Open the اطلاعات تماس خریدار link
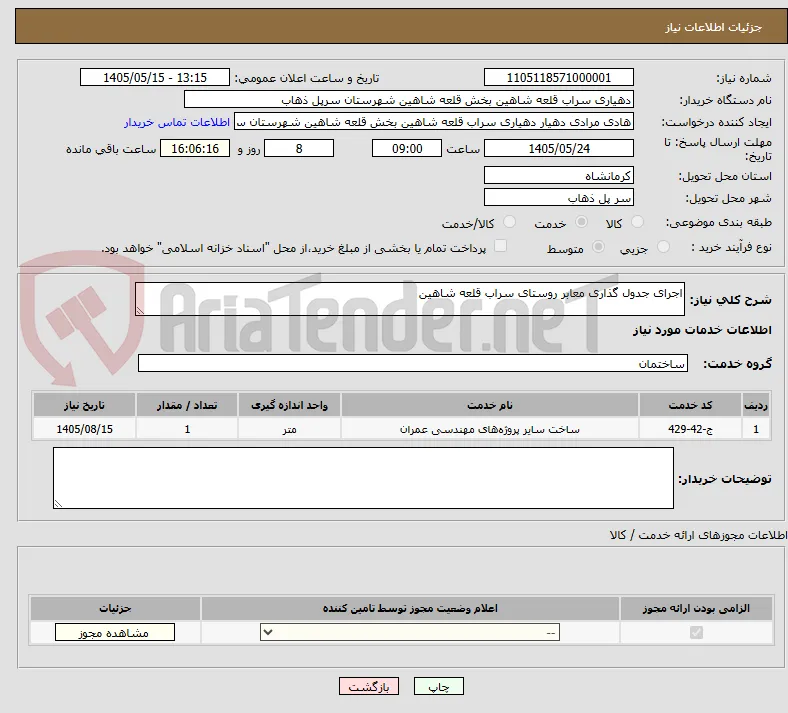 [x=177, y=122]
